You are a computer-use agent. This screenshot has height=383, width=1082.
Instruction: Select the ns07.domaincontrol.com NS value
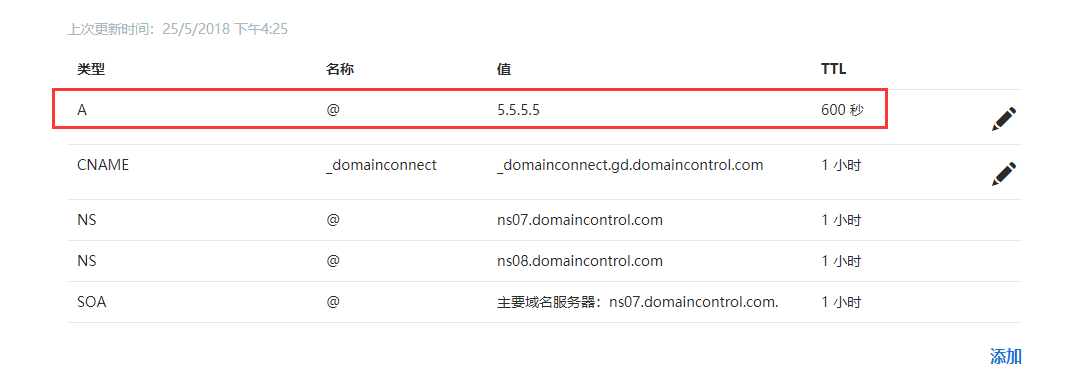(x=580, y=220)
